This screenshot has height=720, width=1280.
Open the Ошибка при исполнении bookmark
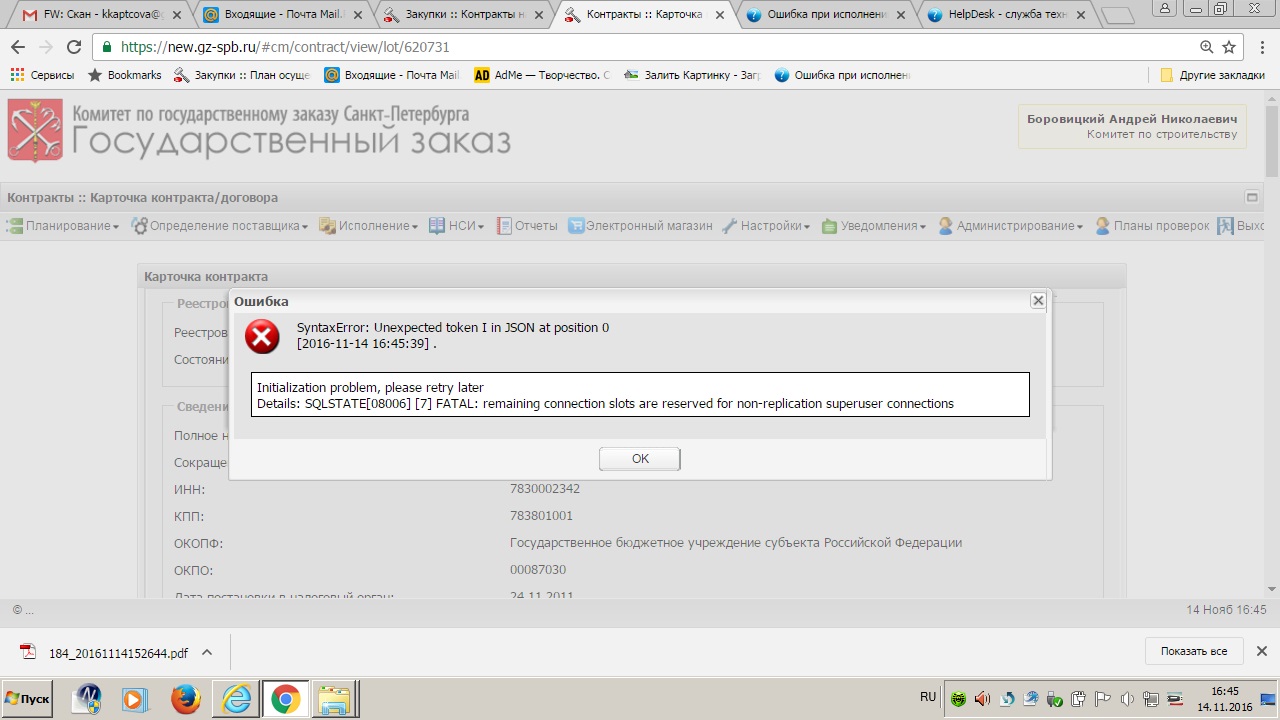pos(842,75)
